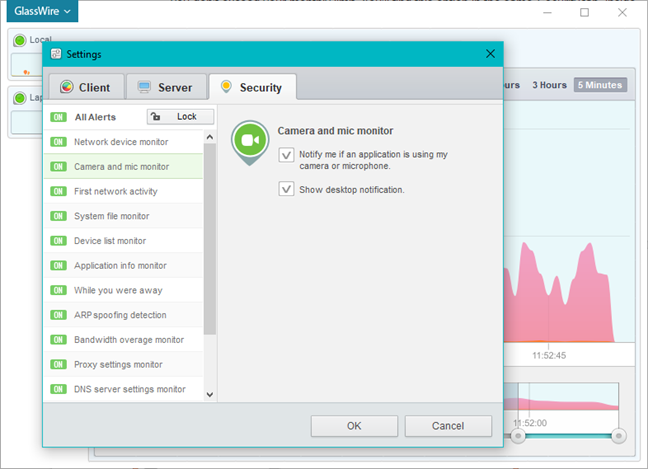
Task: Switch to the Client tab
Action: click(x=86, y=87)
